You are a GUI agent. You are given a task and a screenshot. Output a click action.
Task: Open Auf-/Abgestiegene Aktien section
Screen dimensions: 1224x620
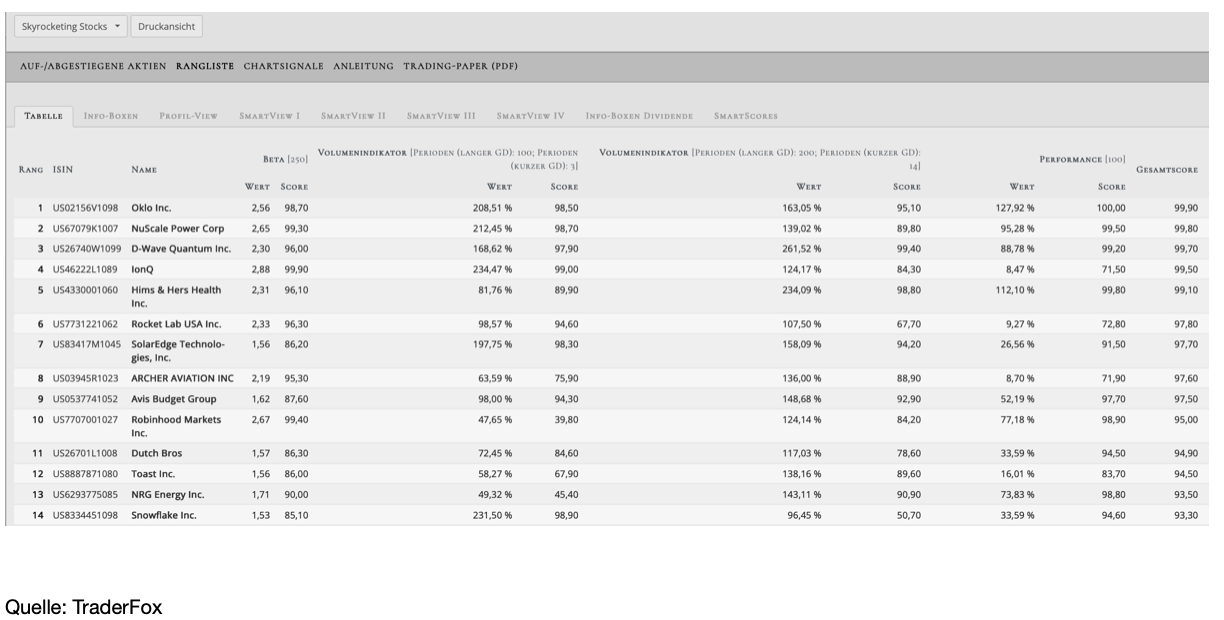pyautogui.click(x=93, y=66)
